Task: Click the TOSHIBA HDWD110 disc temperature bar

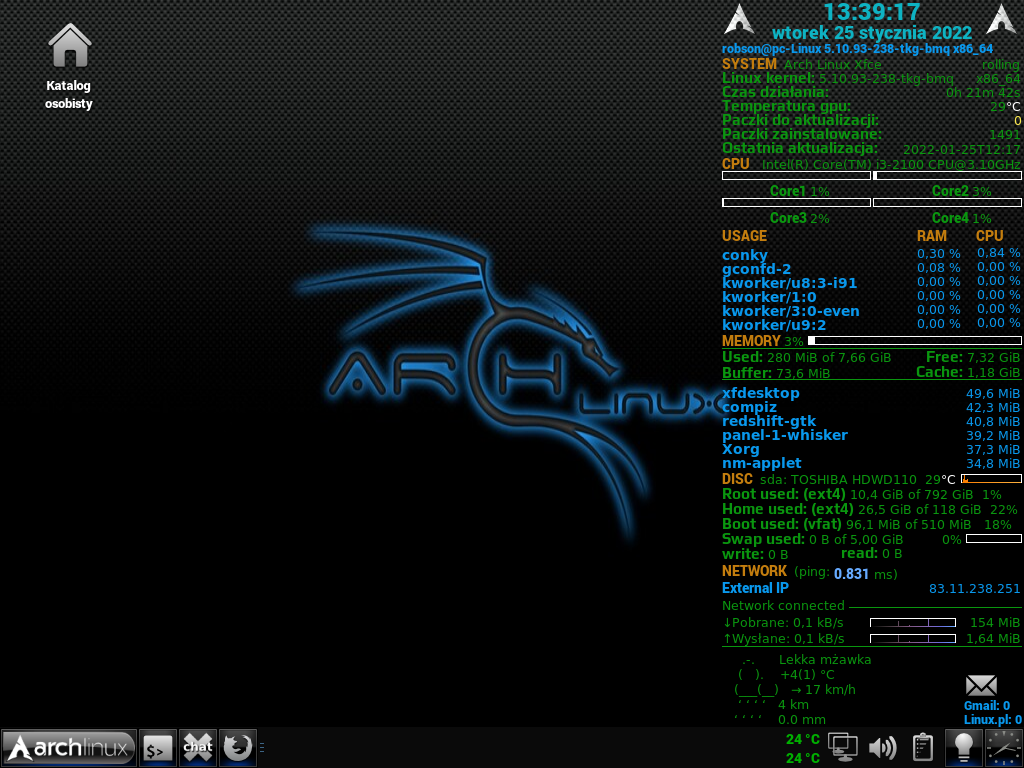Action: coord(991,479)
